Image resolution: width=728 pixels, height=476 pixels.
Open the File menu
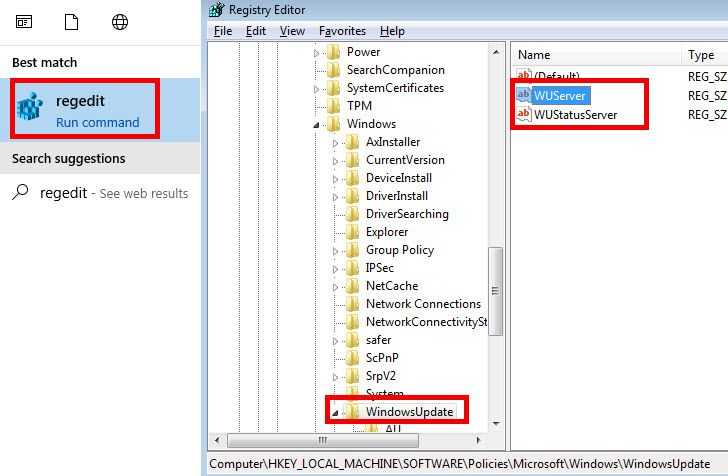coord(223,31)
